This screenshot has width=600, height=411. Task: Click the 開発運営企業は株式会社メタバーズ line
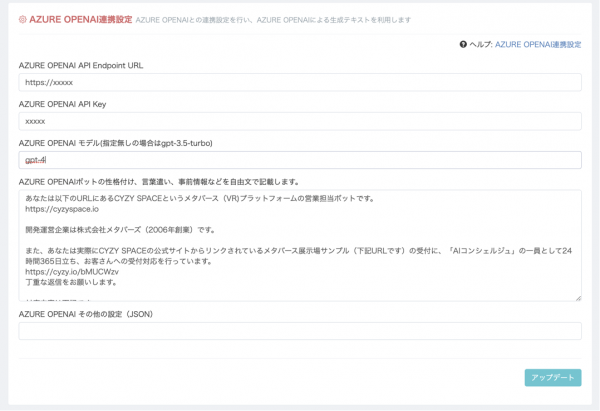(x=121, y=230)
